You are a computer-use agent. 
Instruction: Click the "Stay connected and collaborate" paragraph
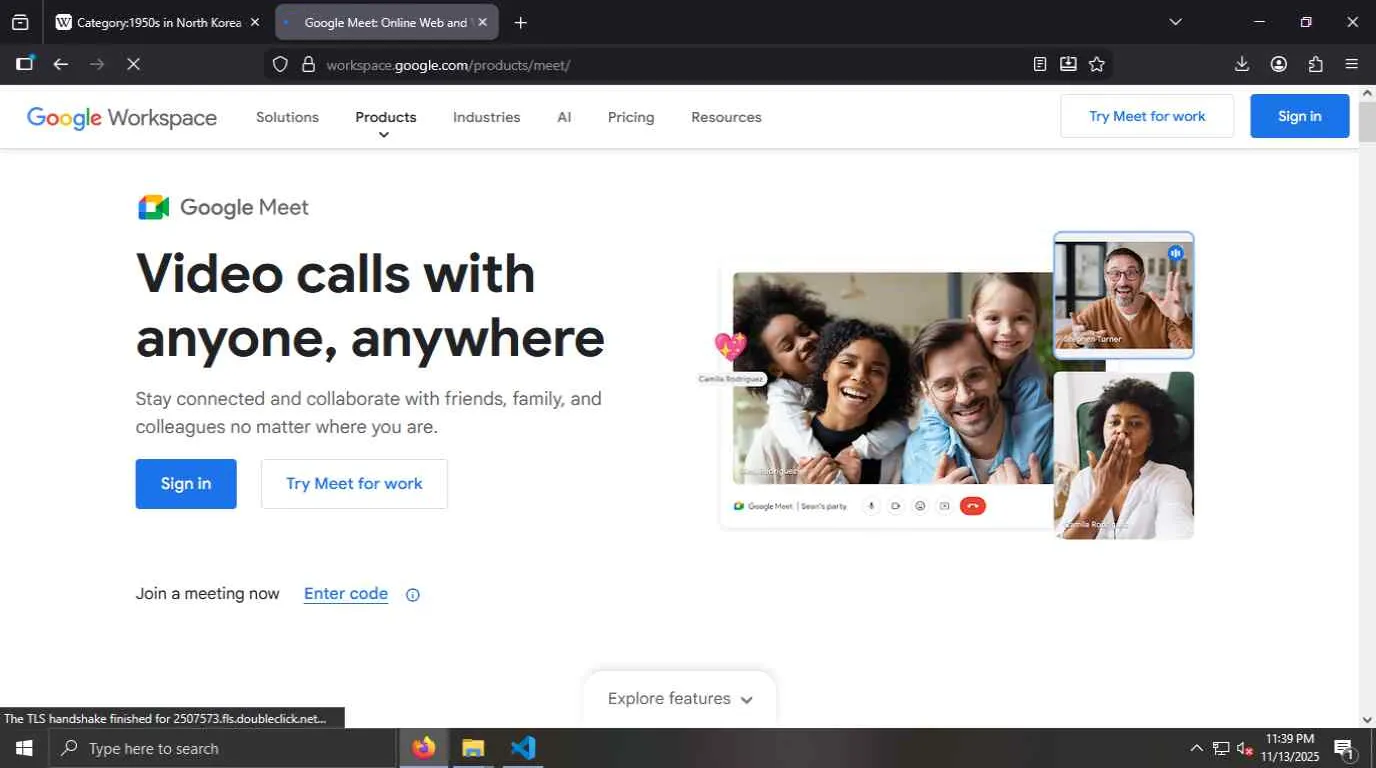pyautogui.click(x=369, y=413)
